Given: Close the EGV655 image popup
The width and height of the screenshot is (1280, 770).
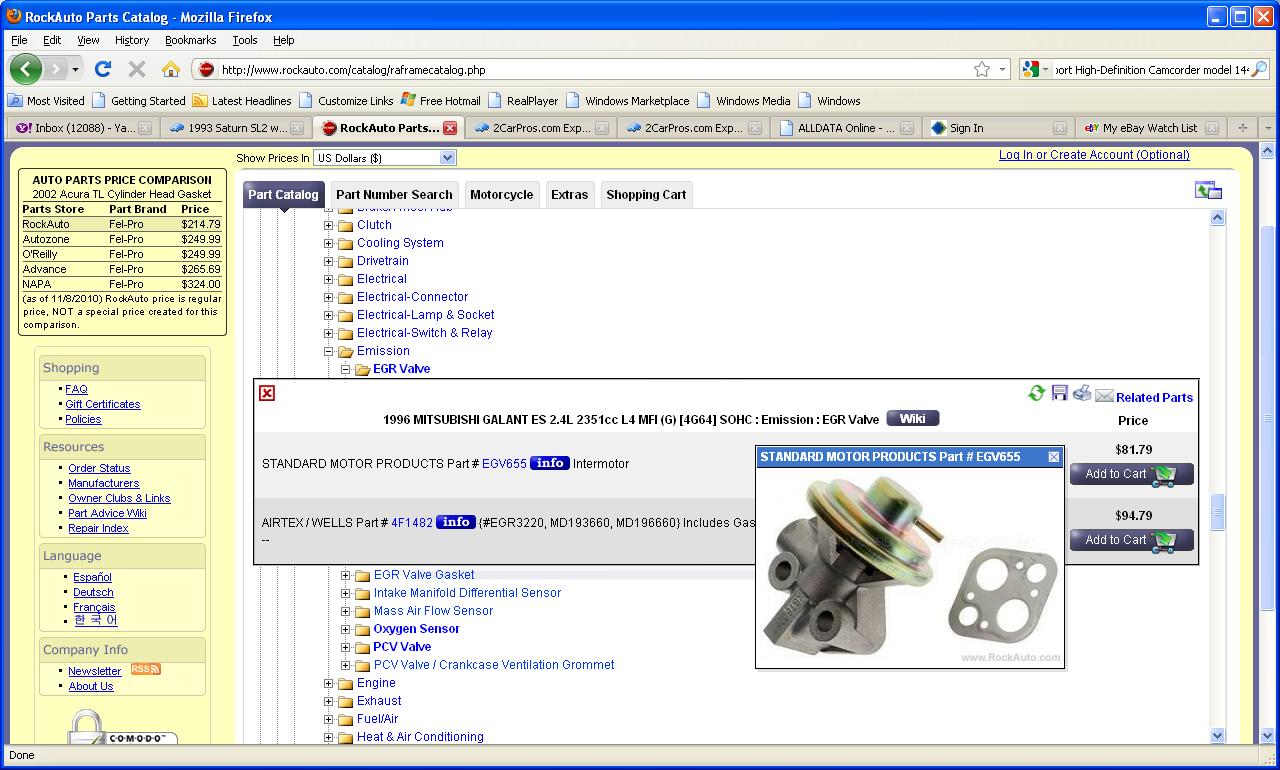Looking at the screenshot, I should pos(1054,457).
